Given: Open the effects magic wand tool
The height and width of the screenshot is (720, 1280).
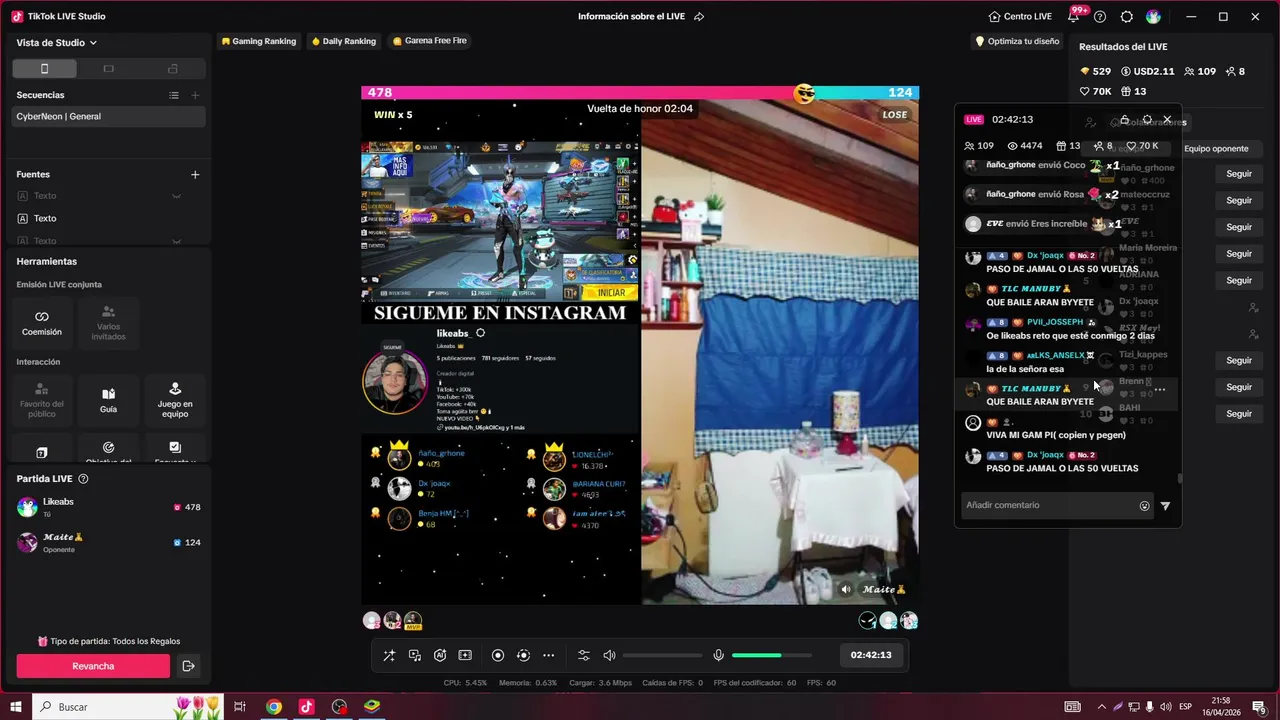Looking at the screenshot, I should tap(389, 655).
